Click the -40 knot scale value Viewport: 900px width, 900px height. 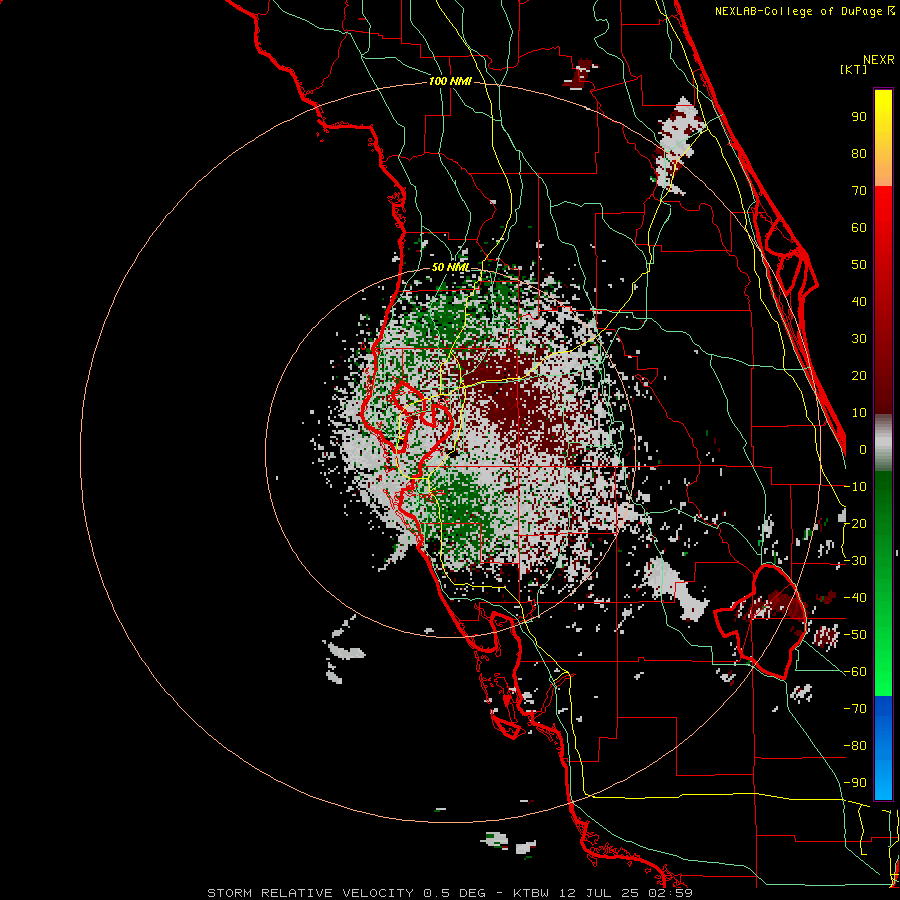(x=855, y=598)
